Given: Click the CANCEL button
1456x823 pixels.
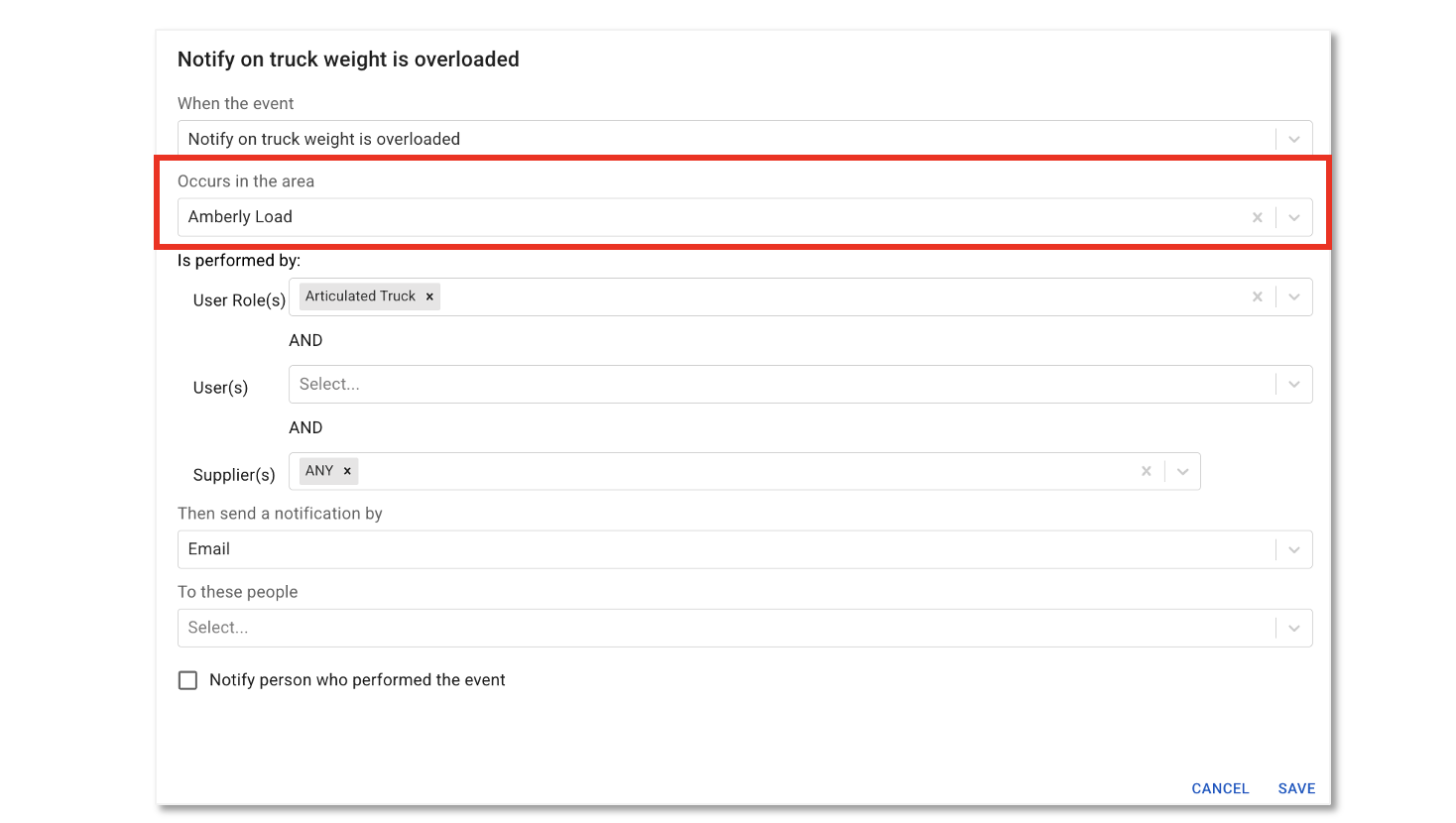Looking at the screenshot, I should click(1220, 788).
